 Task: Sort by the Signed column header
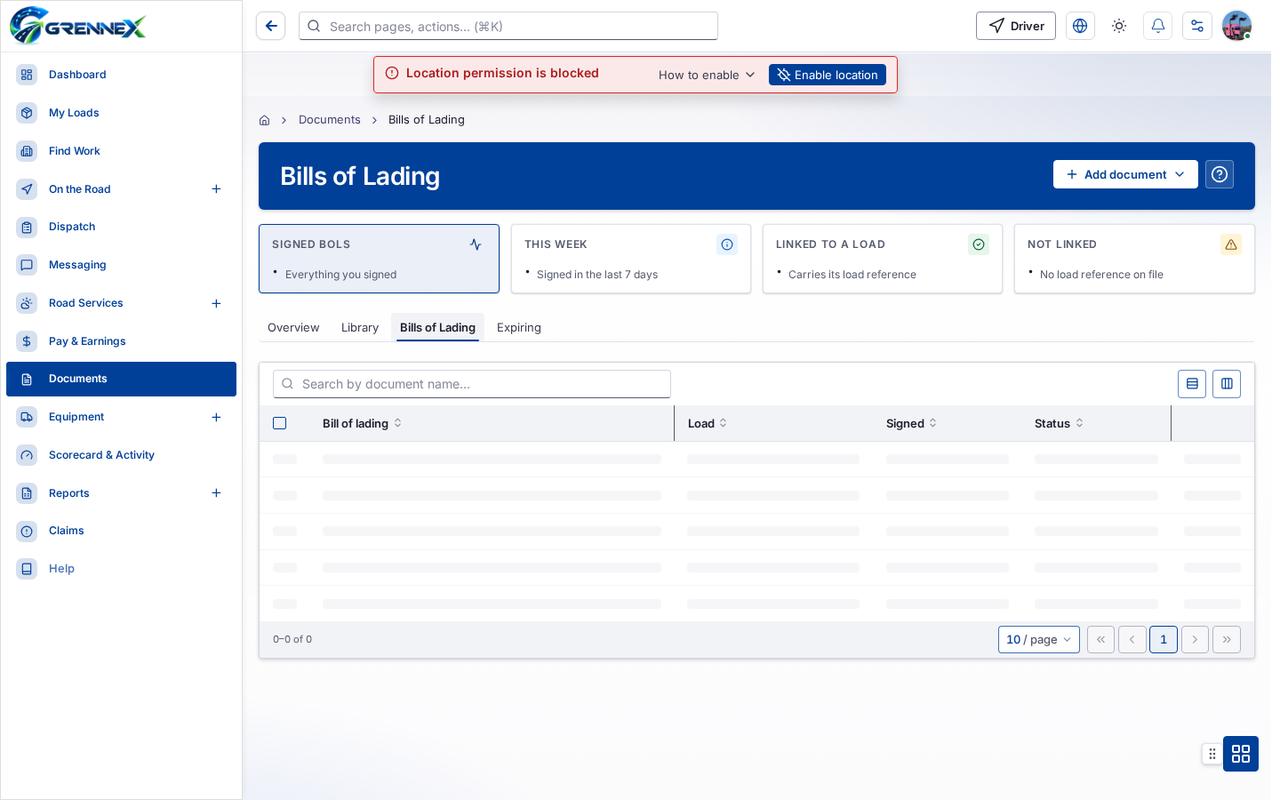pyautogui.click(x=911, y=424)
